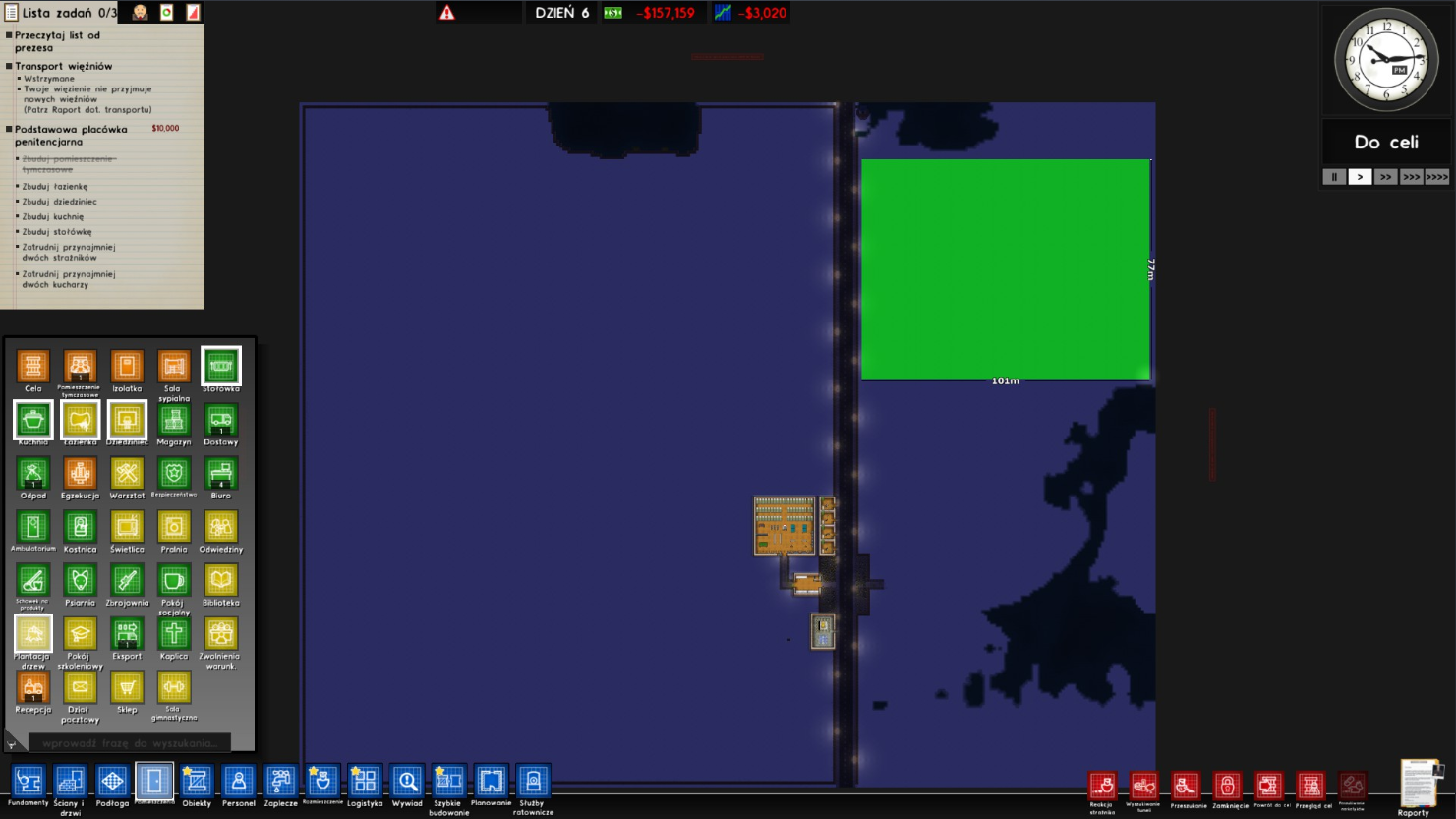Pause the game
Image resolution: width=1456 pixels, height=819 pixels.
click(1334, 177)
